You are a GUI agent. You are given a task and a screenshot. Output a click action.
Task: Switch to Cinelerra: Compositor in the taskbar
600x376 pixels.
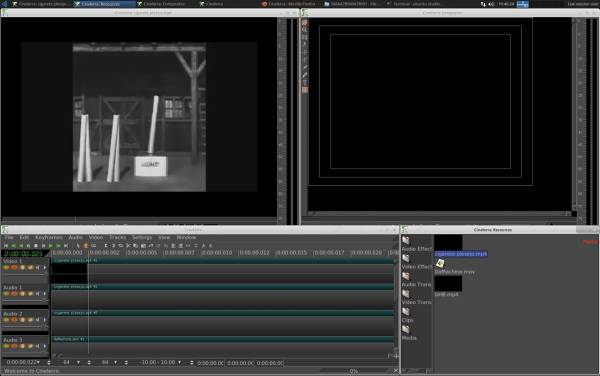tap(164, 4)
